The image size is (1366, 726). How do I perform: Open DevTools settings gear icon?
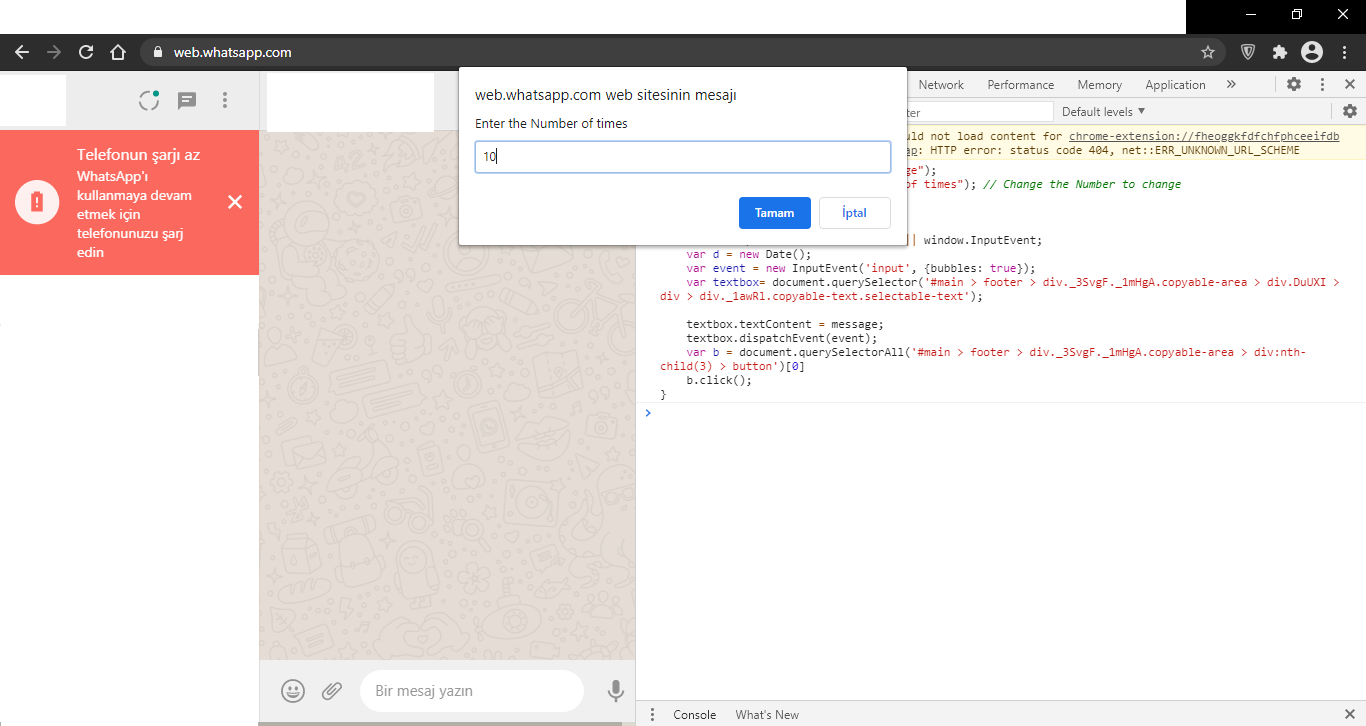[1294, 85]
